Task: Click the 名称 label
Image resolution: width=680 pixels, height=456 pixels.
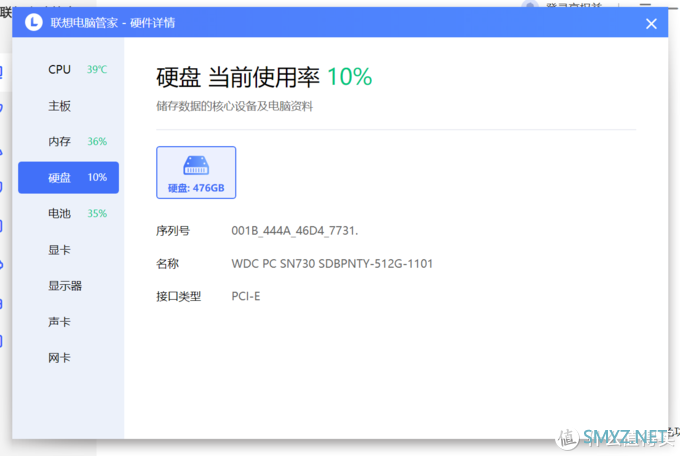Action: (x=167, y=263)
